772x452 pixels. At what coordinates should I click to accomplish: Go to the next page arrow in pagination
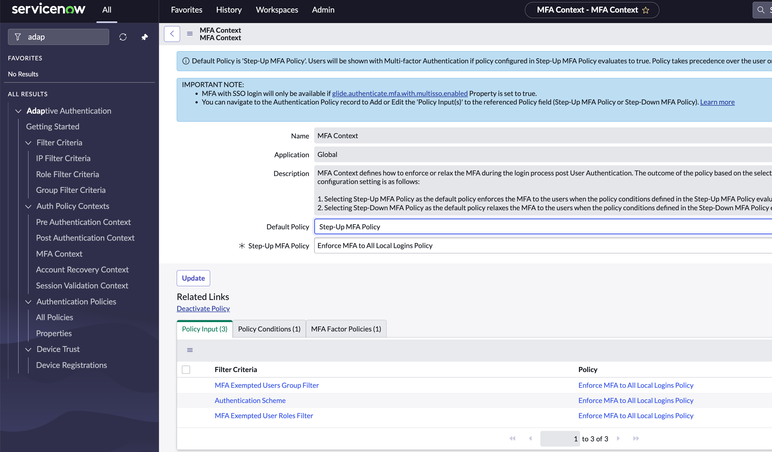click(x=618, y=438)
